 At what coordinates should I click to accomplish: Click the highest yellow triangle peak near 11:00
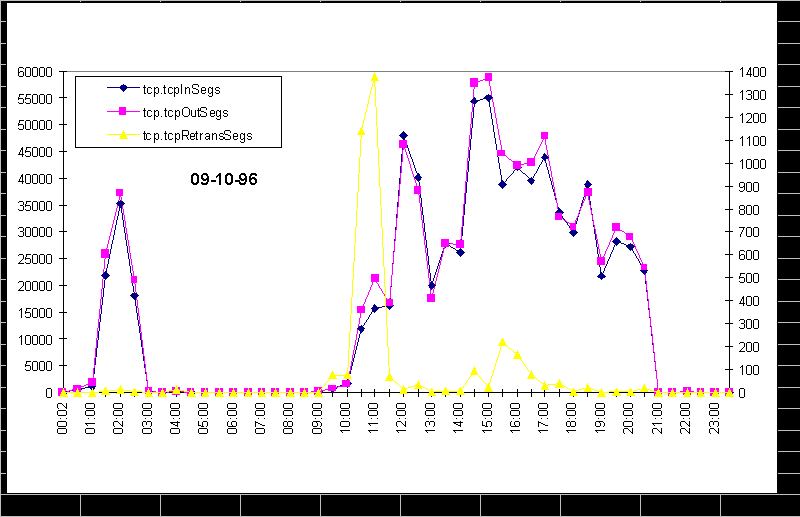[375, 76]
